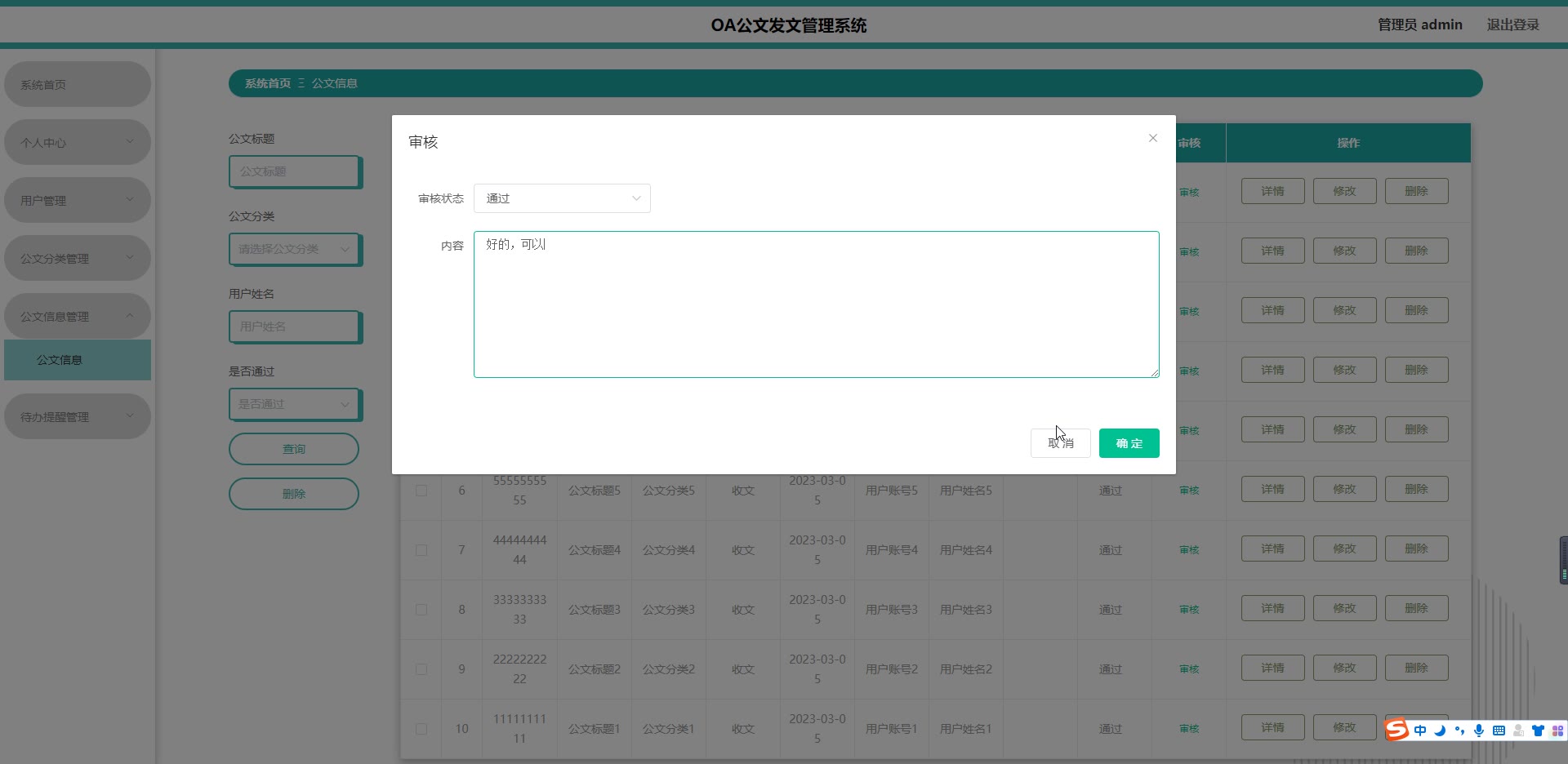The width and height of the screenshot is (1568, 764).
Task: Select 公文信息 submenu item
Action: (x=78, y=360)
